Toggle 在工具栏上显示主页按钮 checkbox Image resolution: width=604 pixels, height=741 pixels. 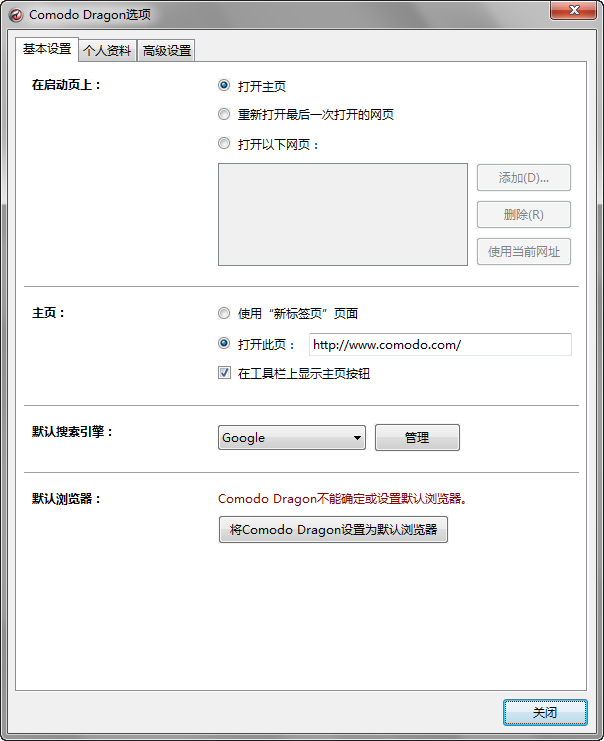[224, 373]
